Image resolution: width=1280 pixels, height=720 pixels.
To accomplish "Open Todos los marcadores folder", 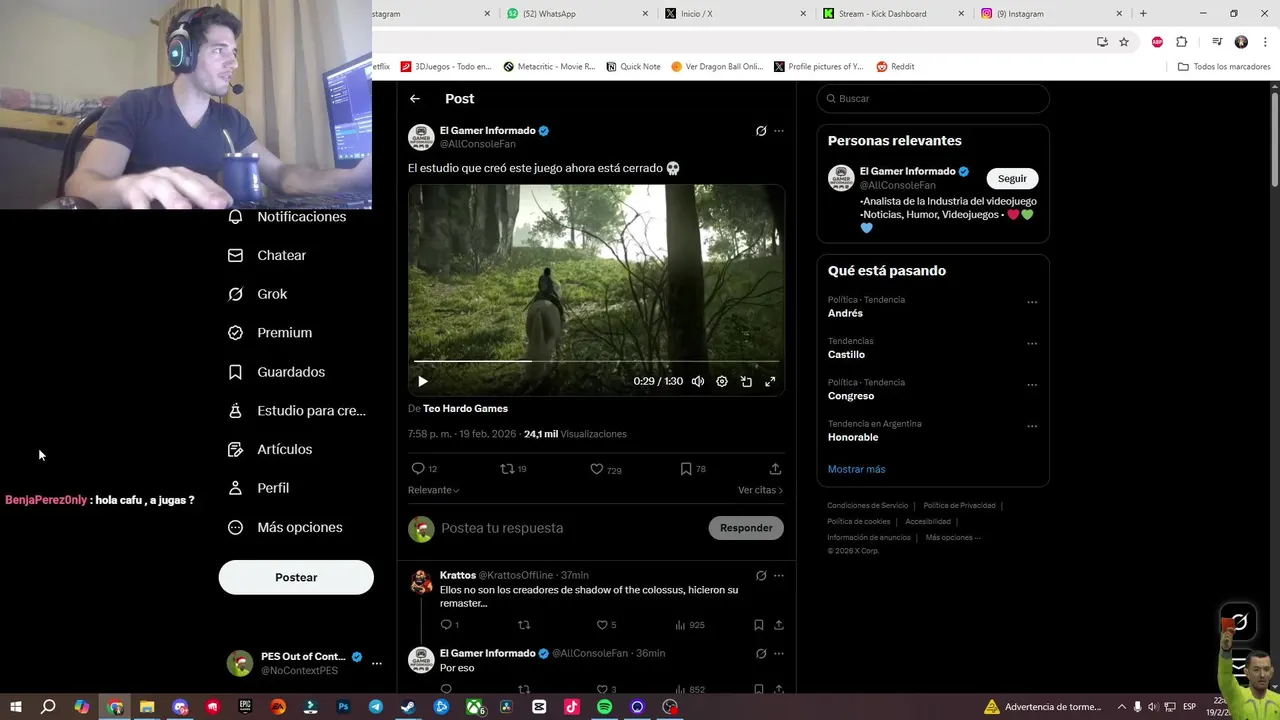I will 1224,67.
